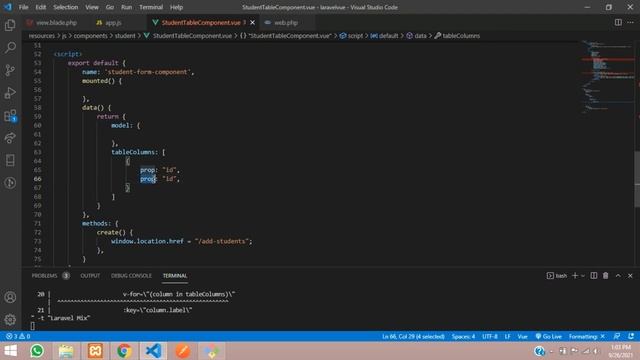Open the Manage gear in activity bar
This screenshot has height=360, width=640.
click(10, 319)
